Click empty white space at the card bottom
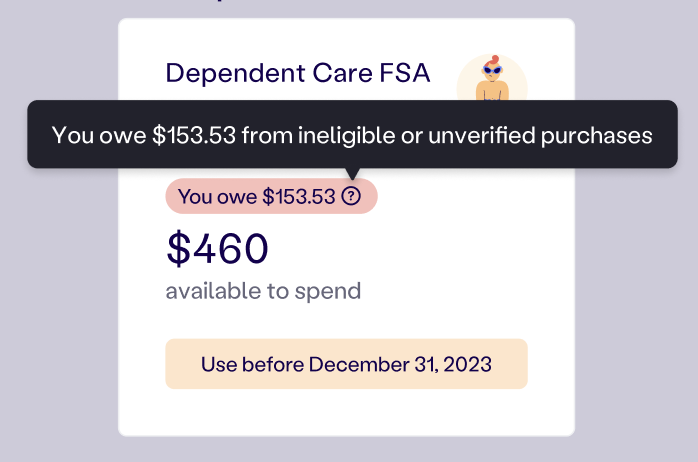This screenshot has width=698, height=462. click(346, 412)
